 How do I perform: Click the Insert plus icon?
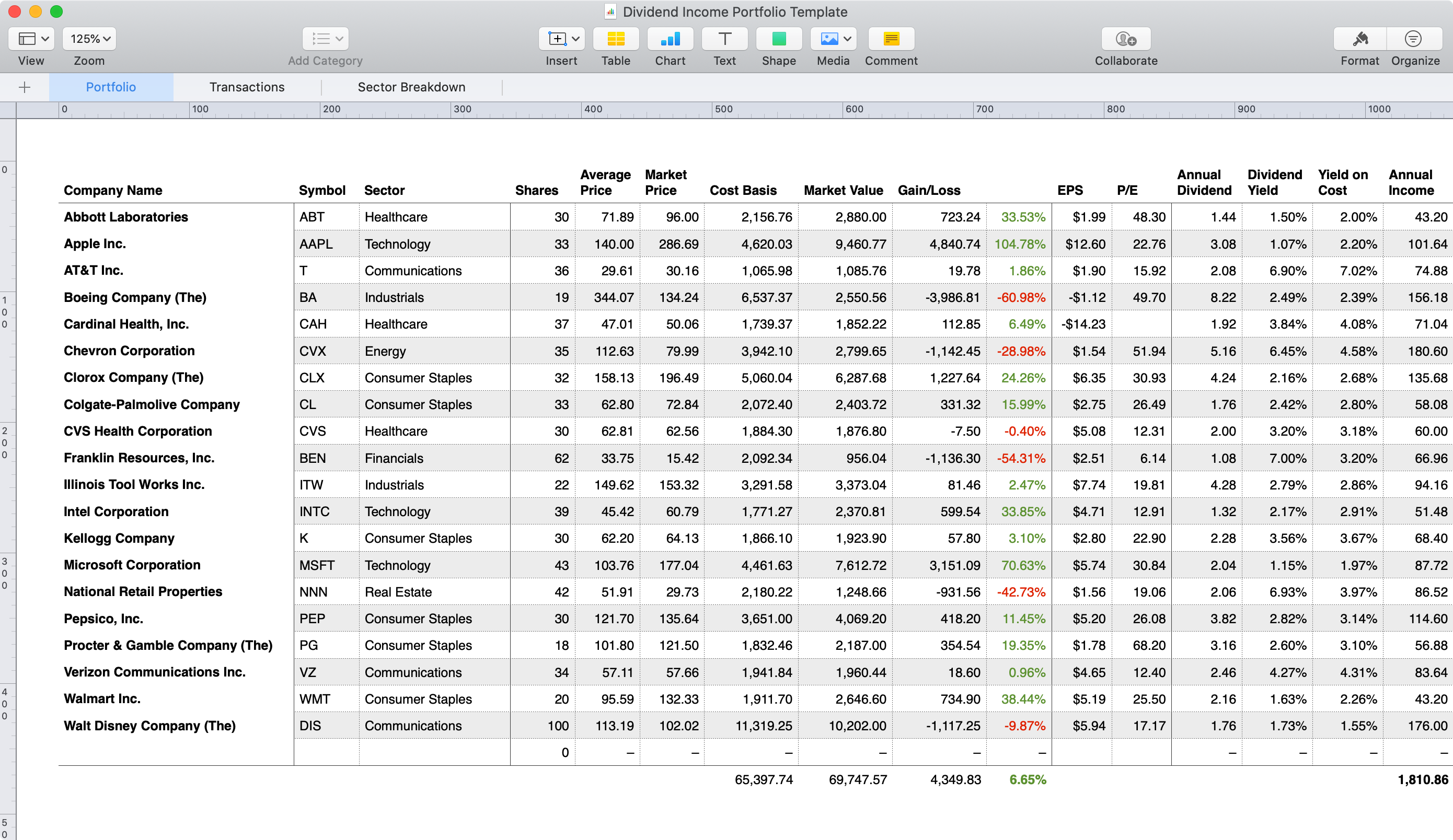click(x=557, y=39)
